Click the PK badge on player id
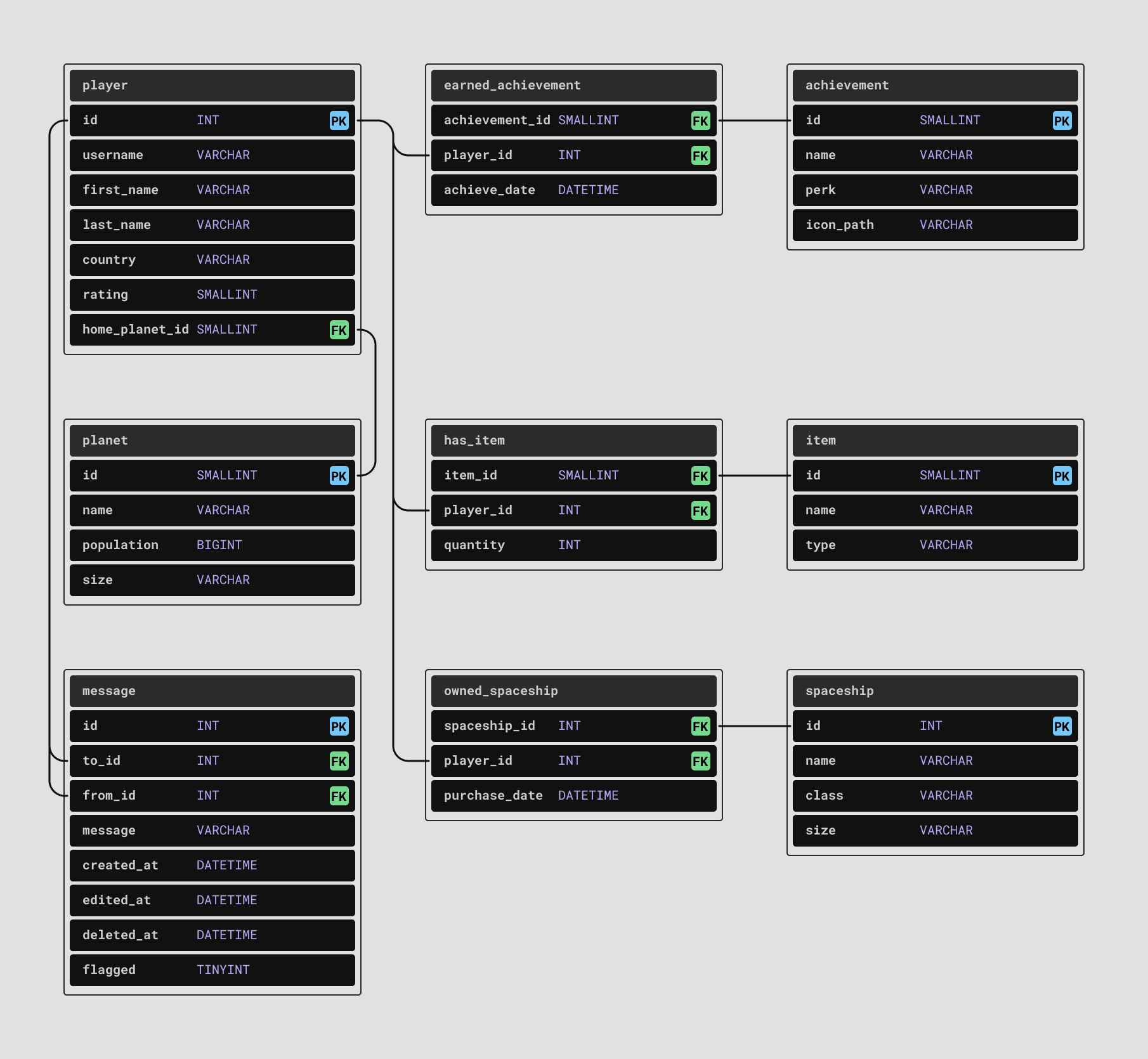The width and height of the screenshot is (1148, 1059). [x=339, y=120]
